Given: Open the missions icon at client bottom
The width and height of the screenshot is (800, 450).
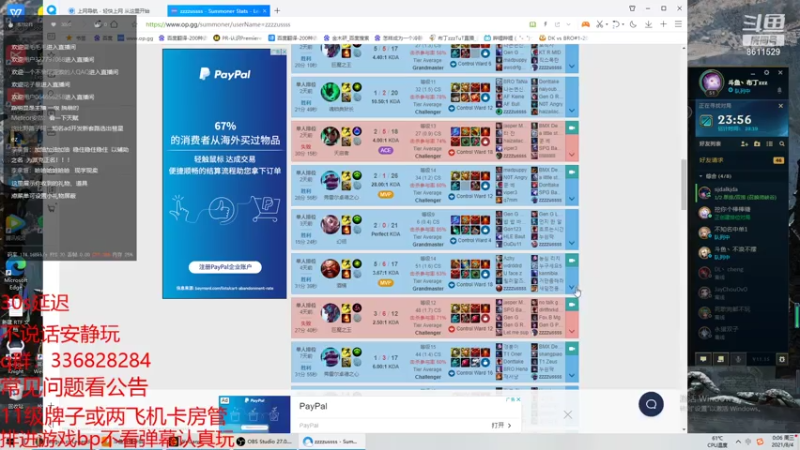Looking at the screenshot, I should tap(720, 359).
